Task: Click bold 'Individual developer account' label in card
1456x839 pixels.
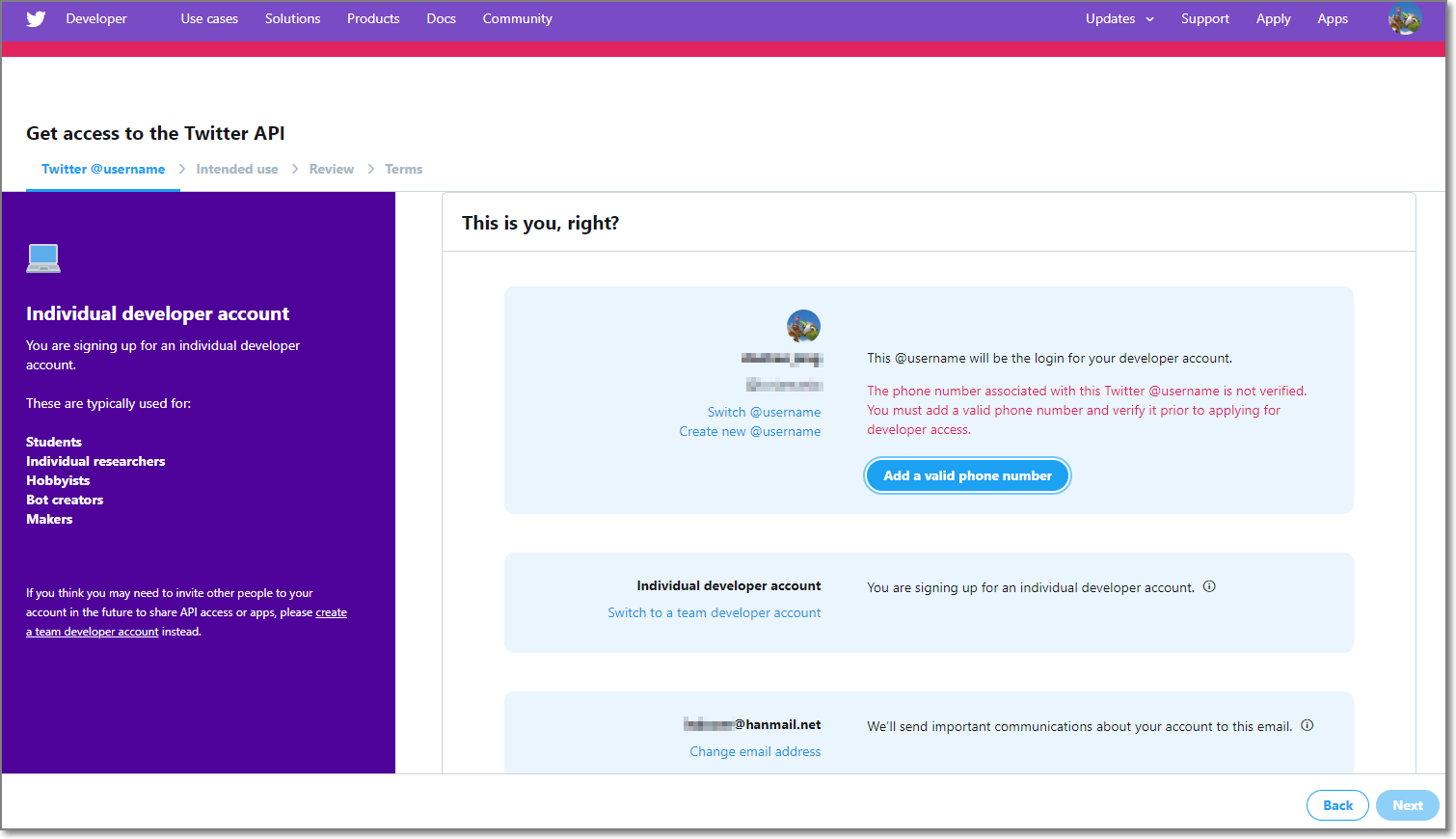Action: click(729, 585)
